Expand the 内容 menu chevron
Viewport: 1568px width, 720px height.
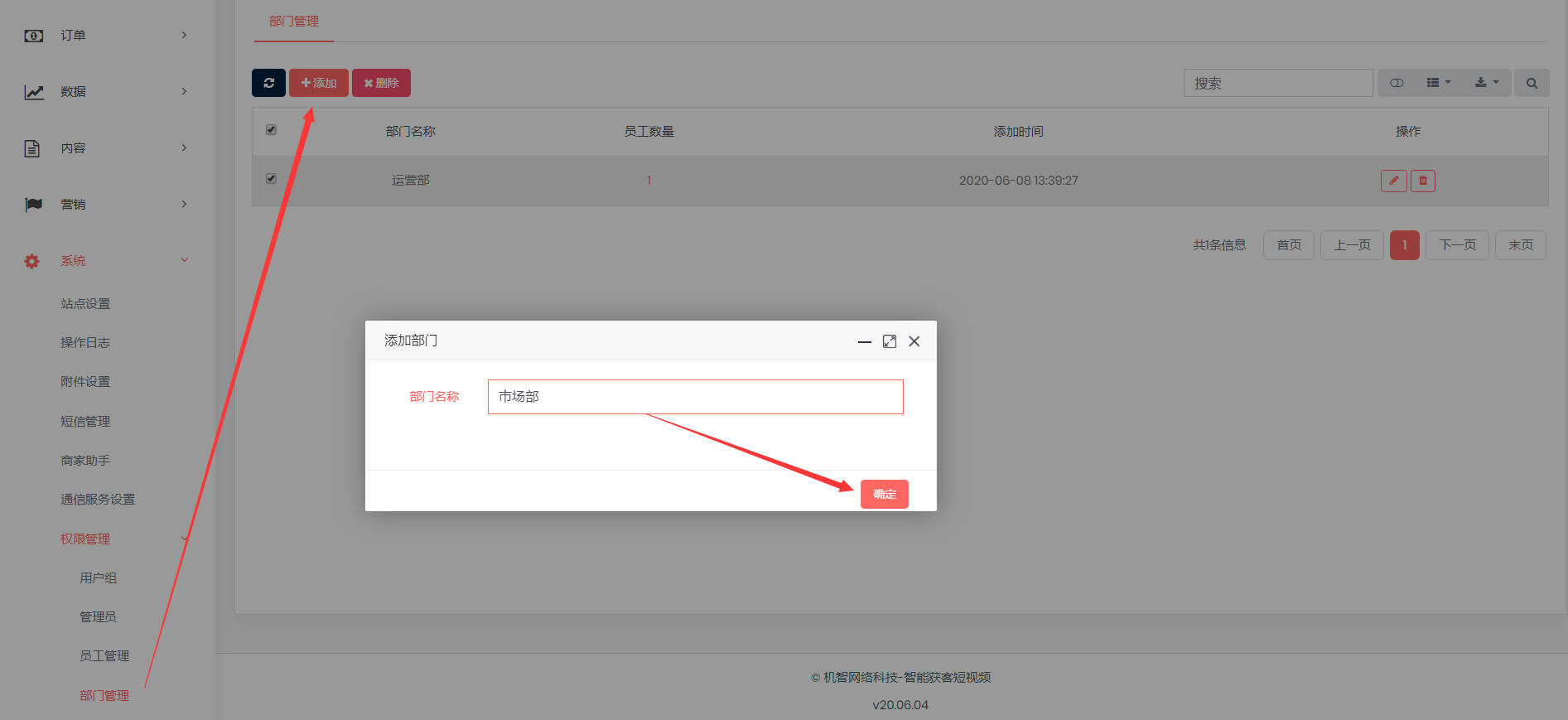(184, 147)
